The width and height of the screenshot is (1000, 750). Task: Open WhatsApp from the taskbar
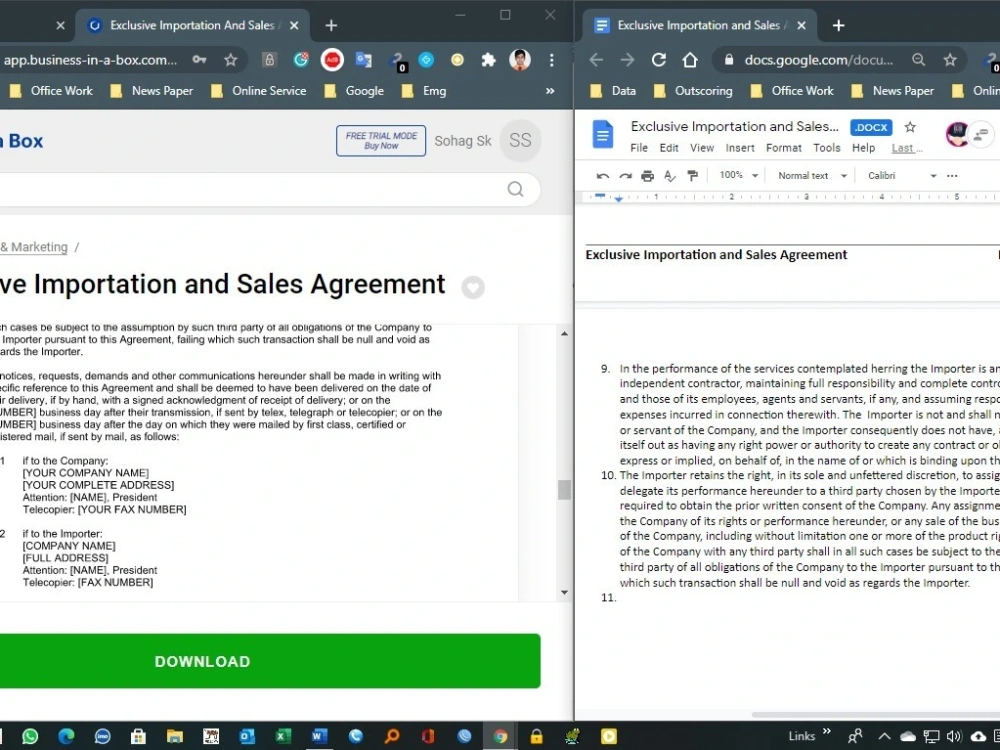30,737
